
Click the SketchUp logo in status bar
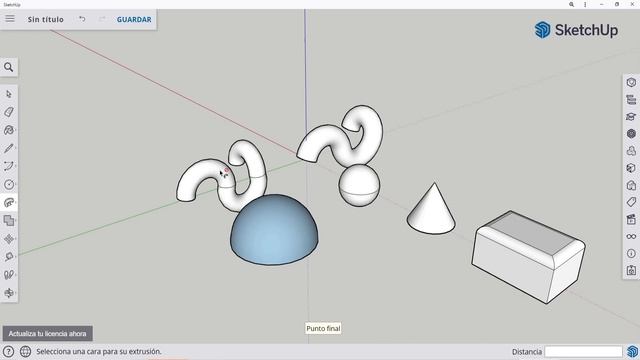point(632,351)
